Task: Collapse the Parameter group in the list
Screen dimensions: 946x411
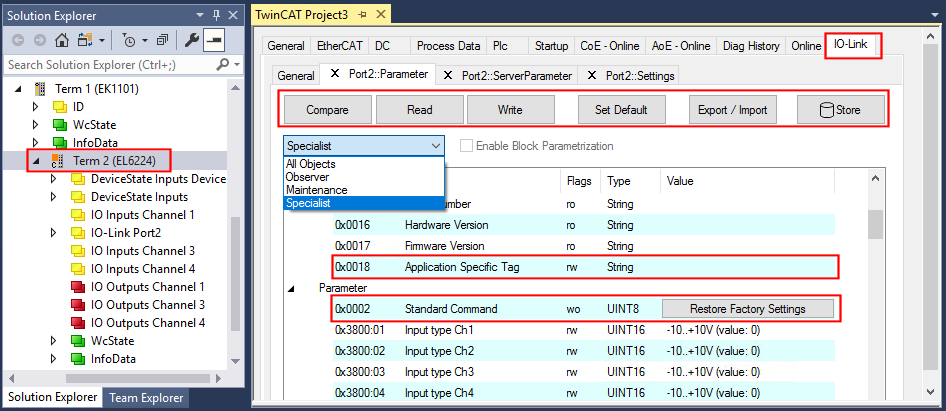Action: pos(292,288)
